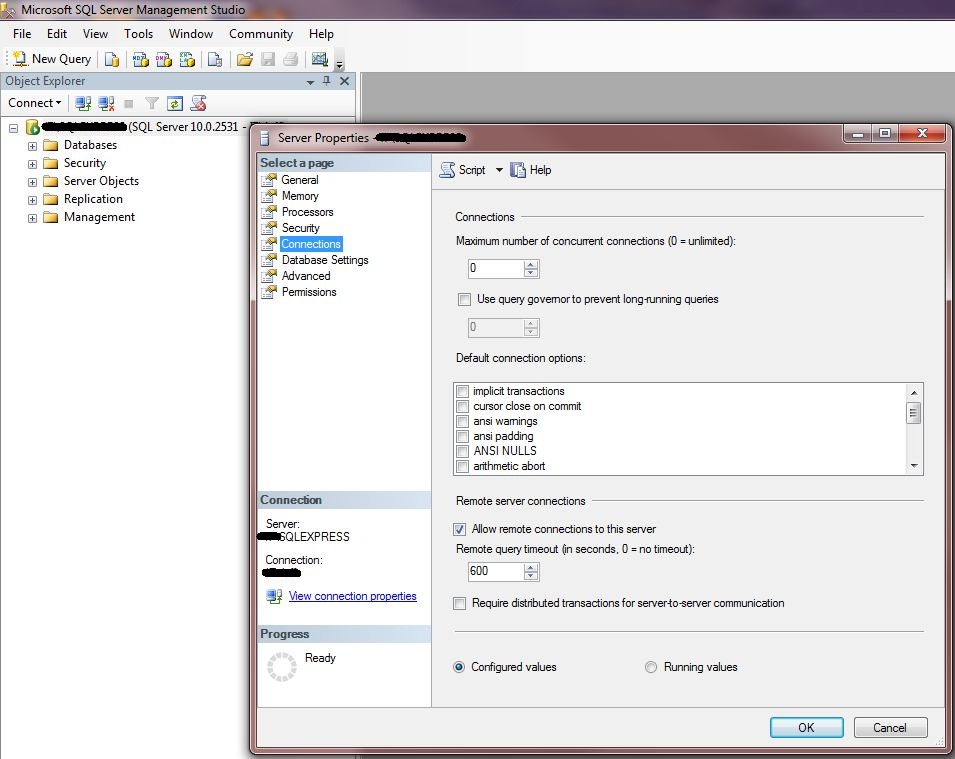Click the Stop square icon in Object Explorer
The image size is (955, 759).
click(129, 104)
